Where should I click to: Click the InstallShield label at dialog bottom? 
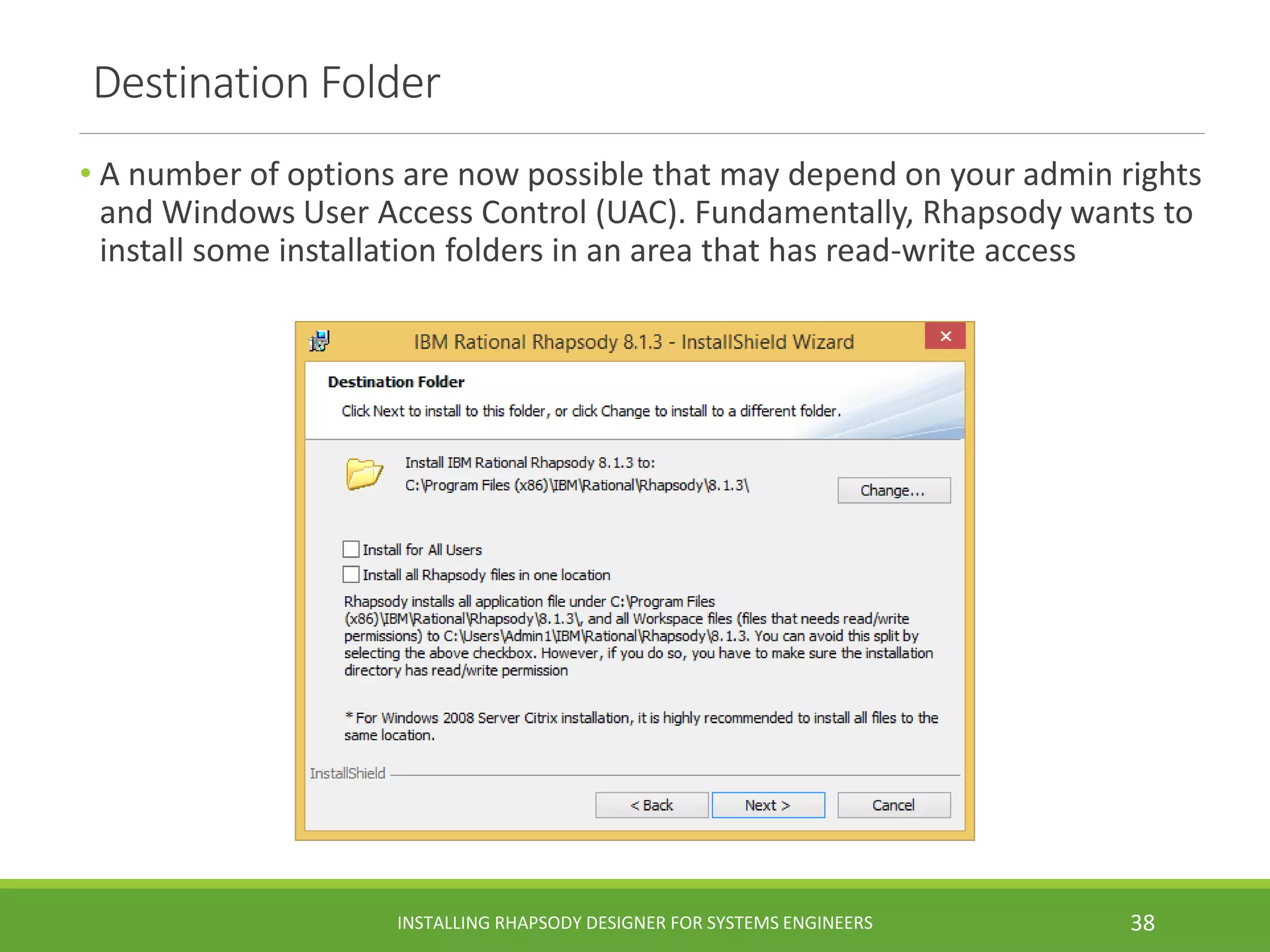pos(347,773)
